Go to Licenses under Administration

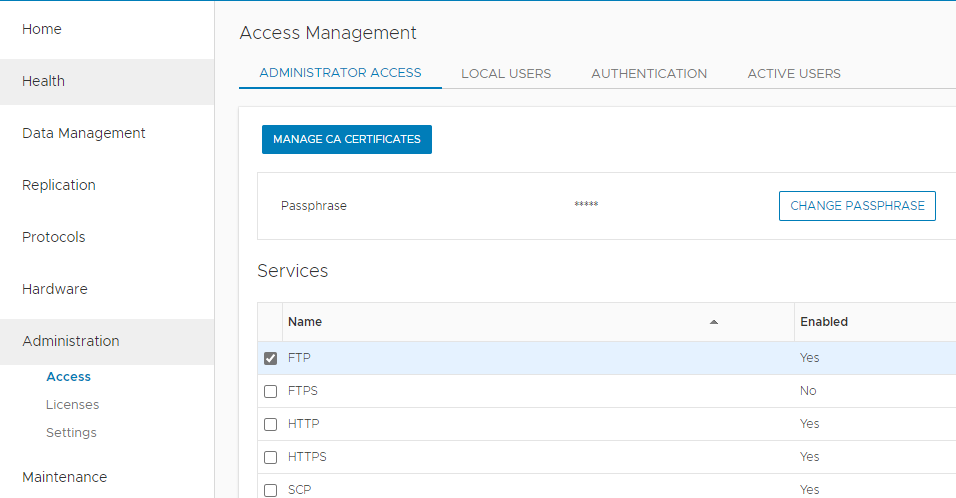point(72,405)
